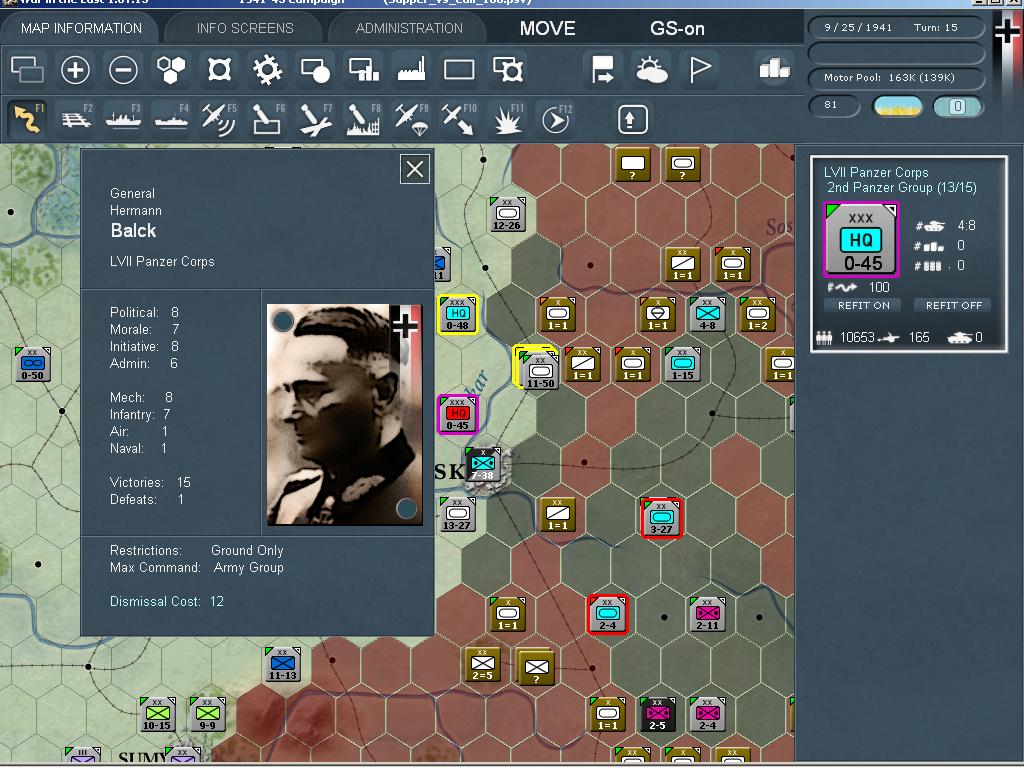Click the flag with arrow icon
1024x768 pixels.
(603, 69)
